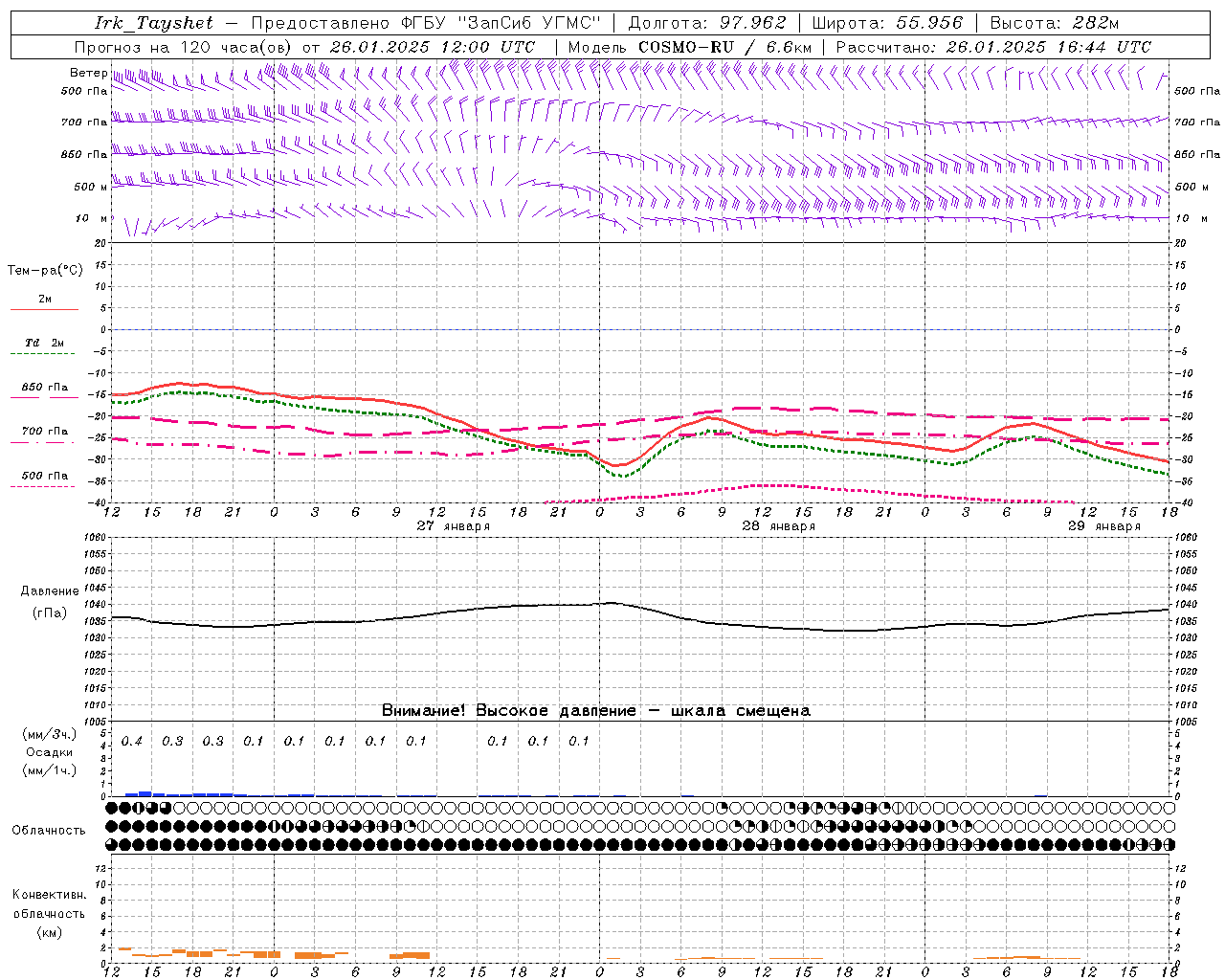Screen dimensions: 1225x980
Task: Click the '28 января' date label
Action: tap(779, 526)
